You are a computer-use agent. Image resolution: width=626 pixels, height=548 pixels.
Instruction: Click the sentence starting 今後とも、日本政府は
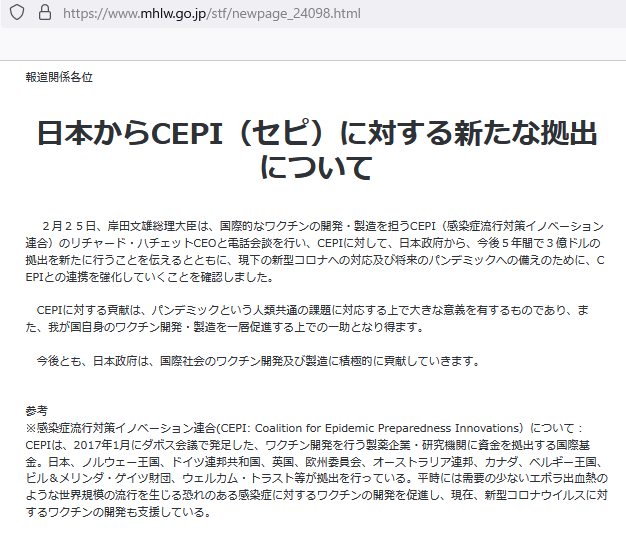pos(258,361)
